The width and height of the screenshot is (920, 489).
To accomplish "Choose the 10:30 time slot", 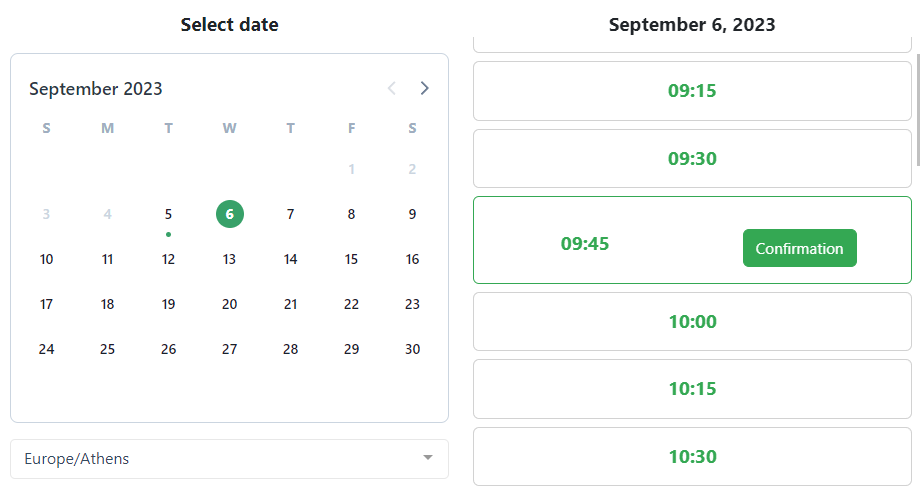I will [692, 457].
